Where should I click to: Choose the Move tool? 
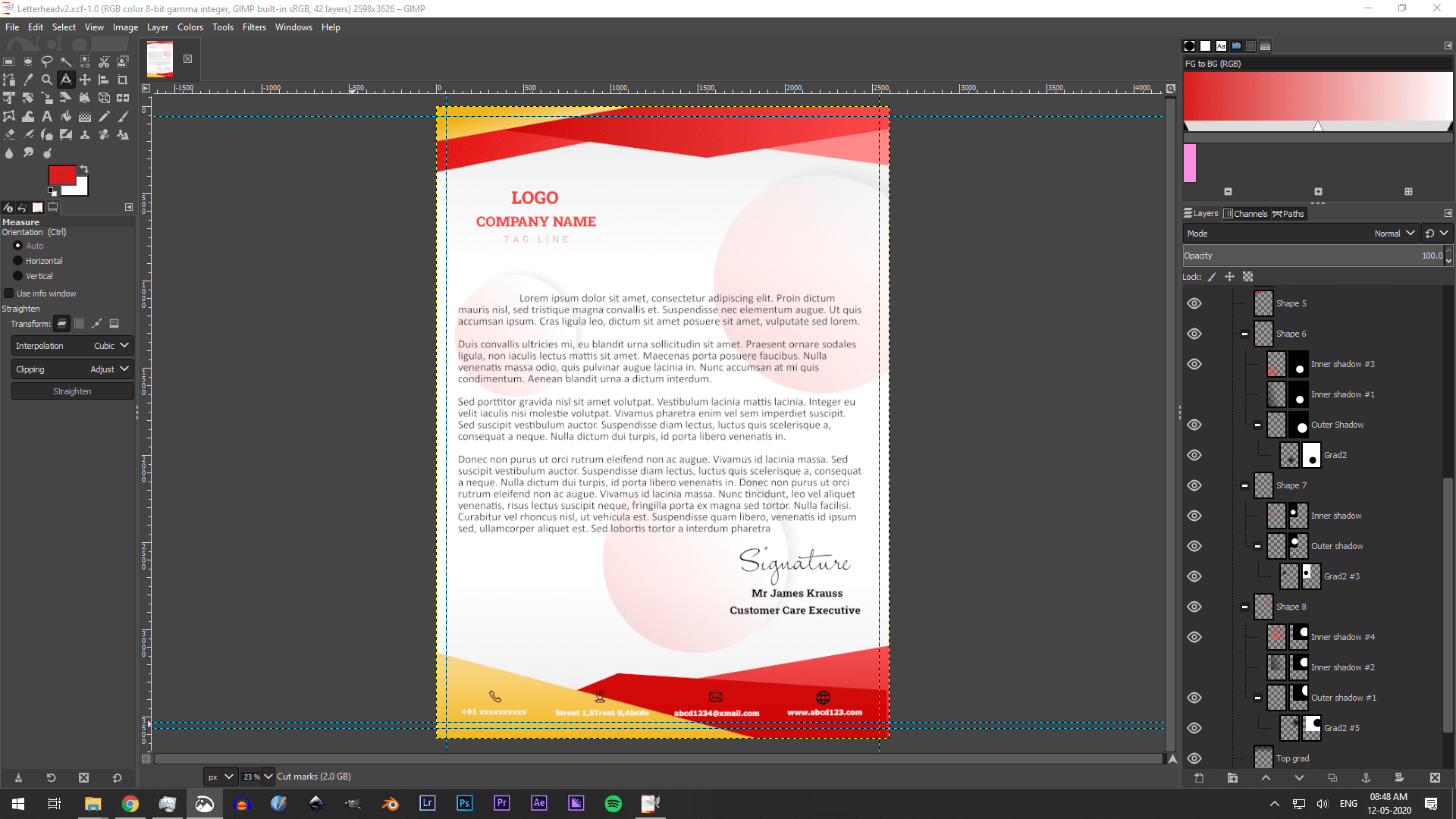click(85, 80)
